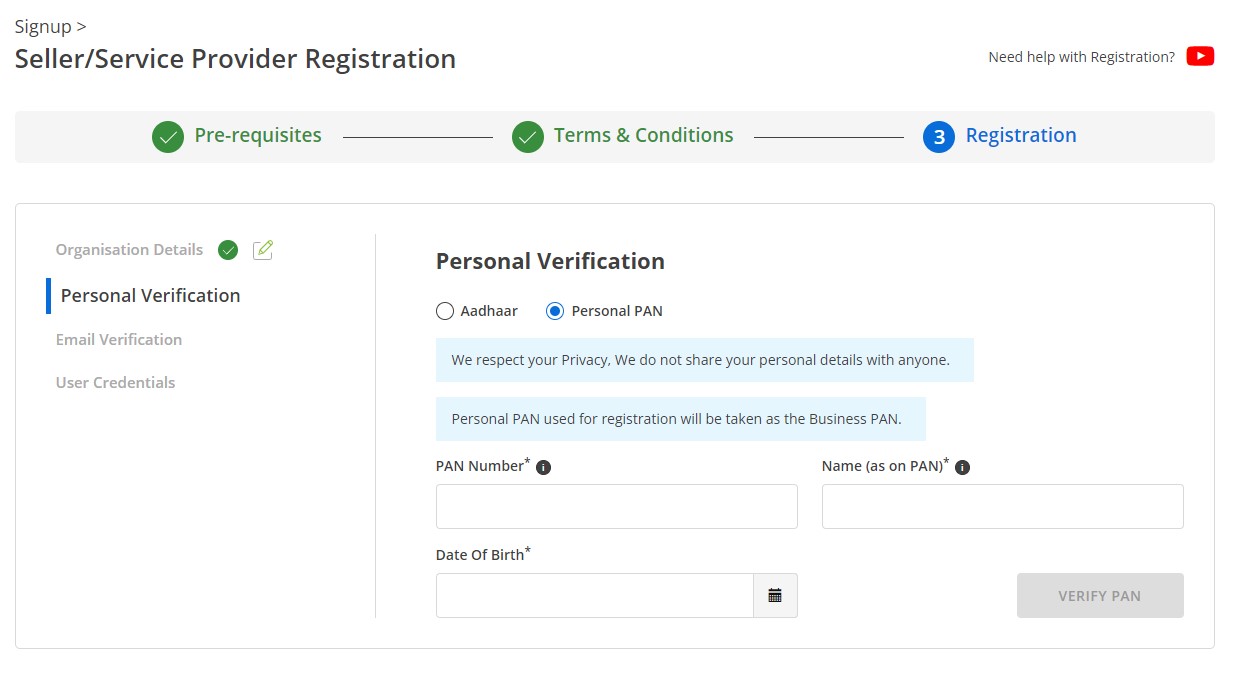
Task: Edit Organisation Details with pencil icon
Action: coord(263,250)
